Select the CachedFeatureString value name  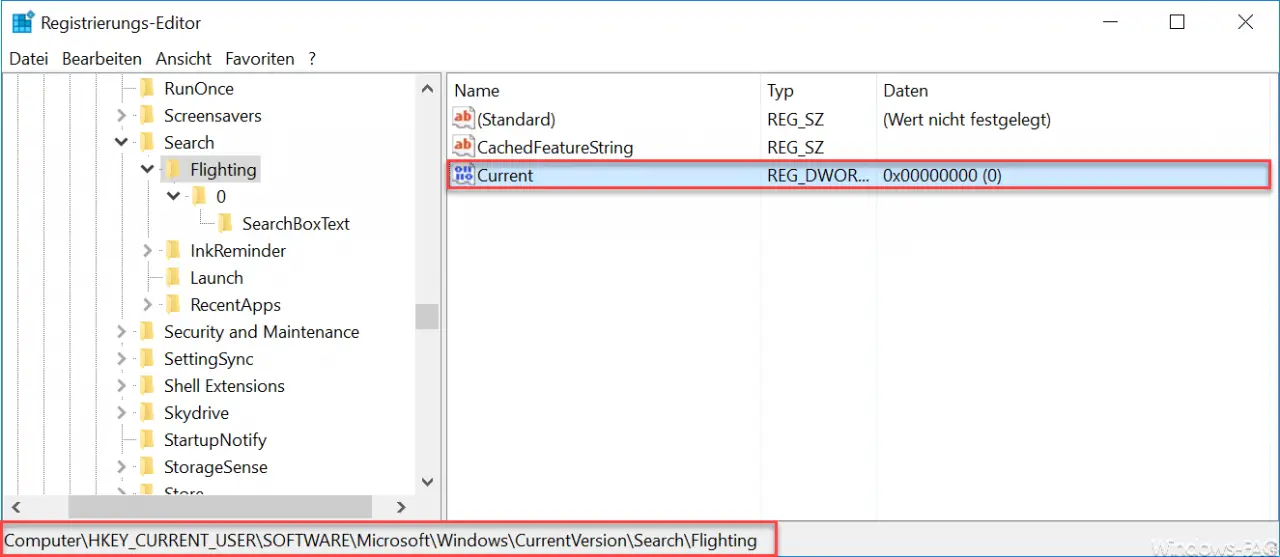tap(555, 147)
